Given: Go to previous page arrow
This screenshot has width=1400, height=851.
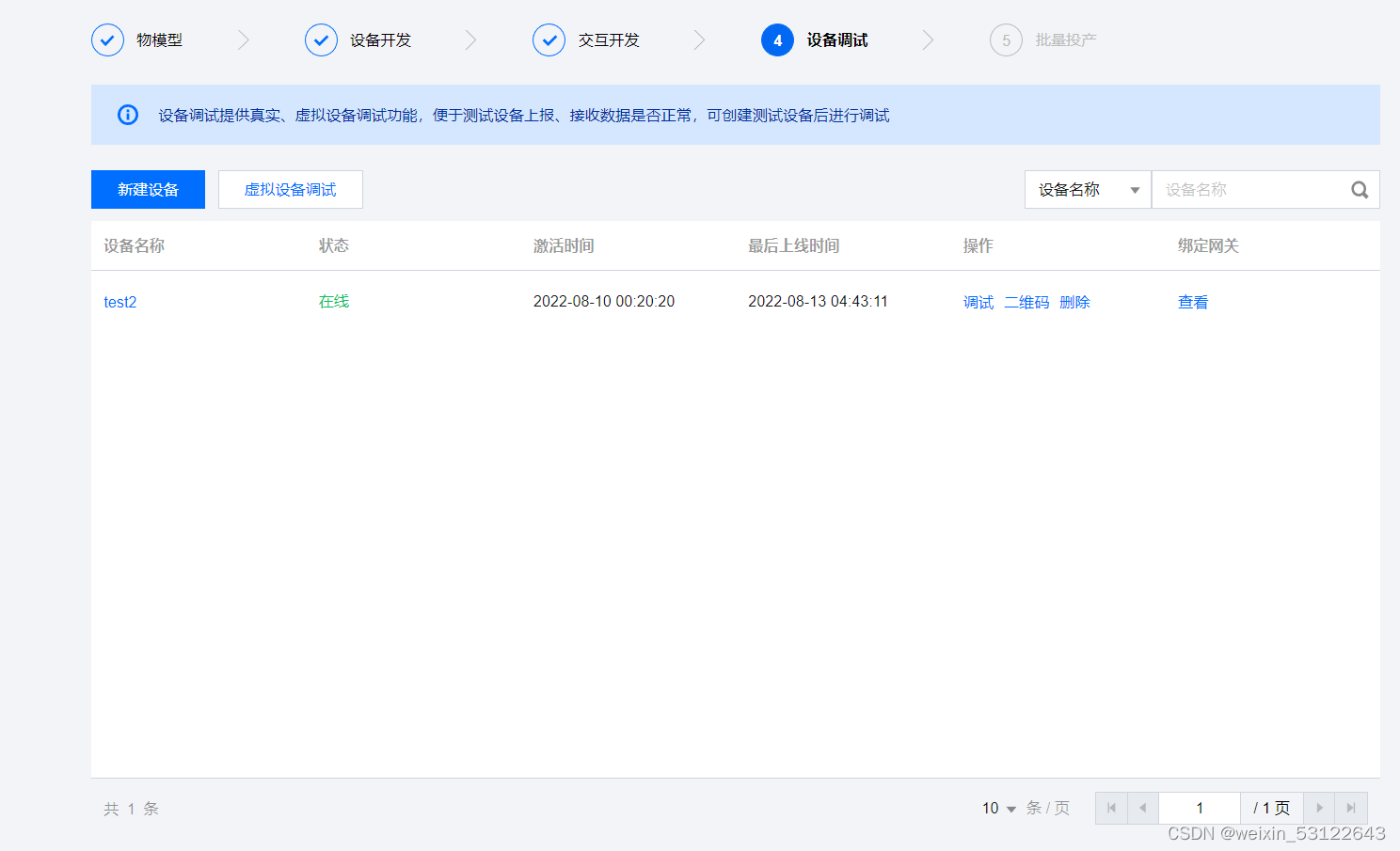Looking at the screenshot, I should pyautogui.click(x=1142, y=808).
